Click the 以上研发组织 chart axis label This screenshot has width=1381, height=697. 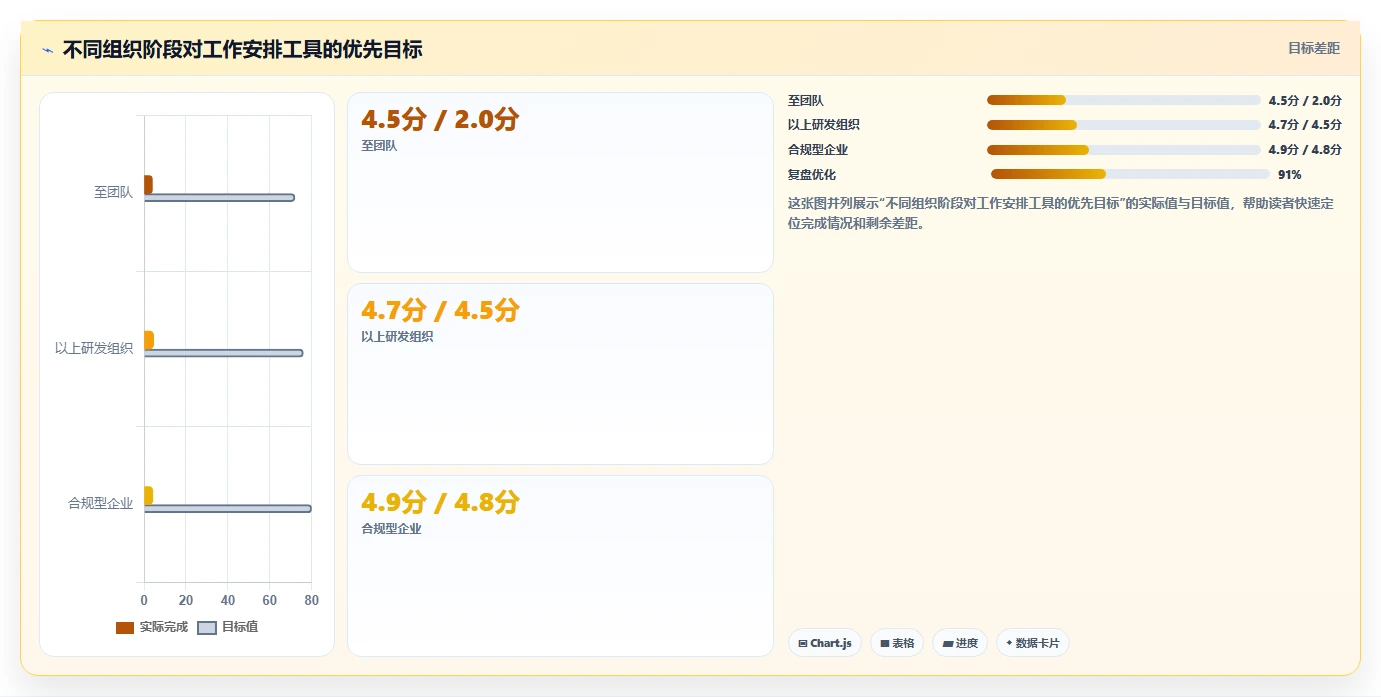94,348
